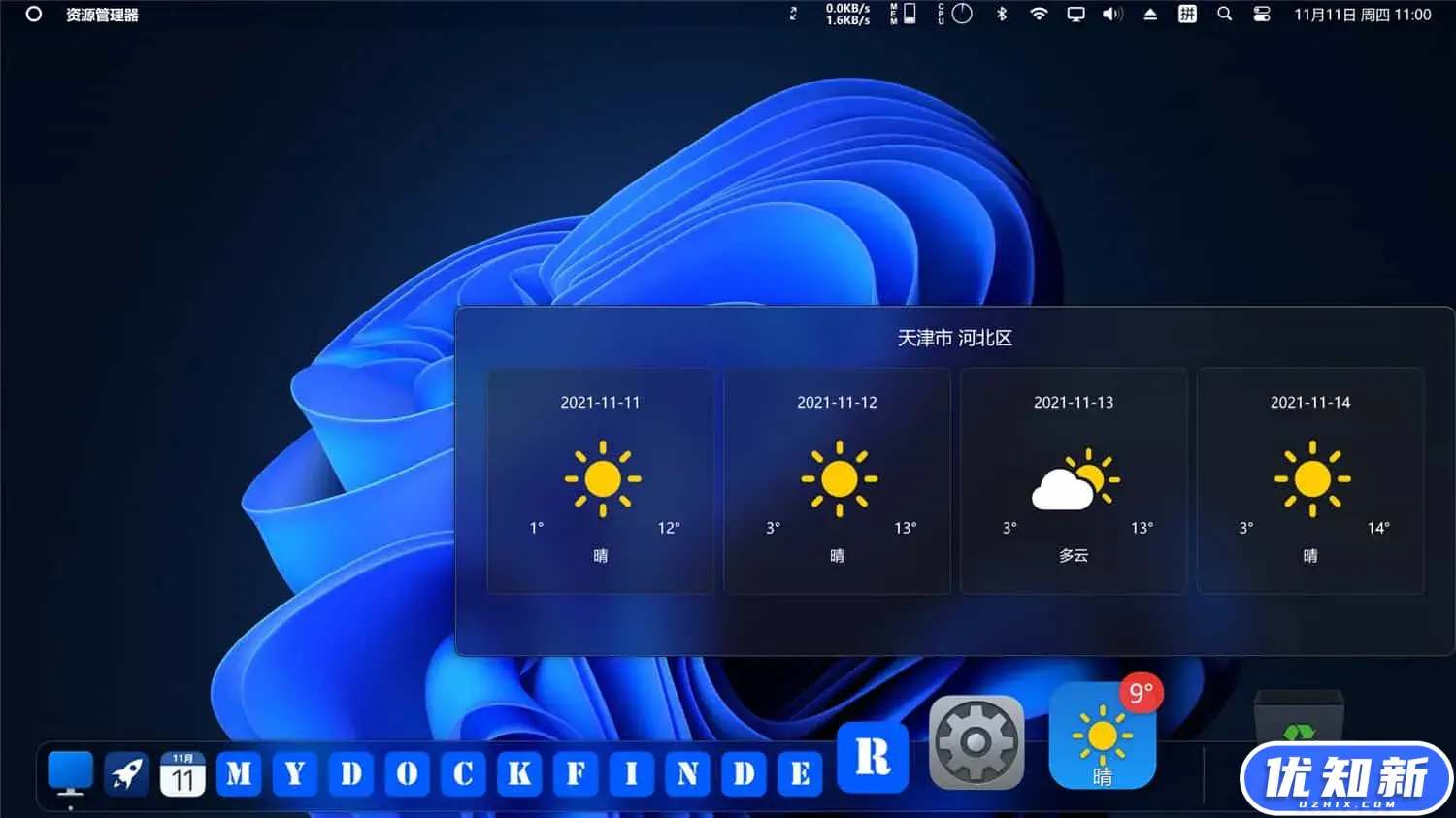Viewport: 1456px width, 818px height.
Task: Click the 12° high on 2021-11-11
Action: coord(669,528)
